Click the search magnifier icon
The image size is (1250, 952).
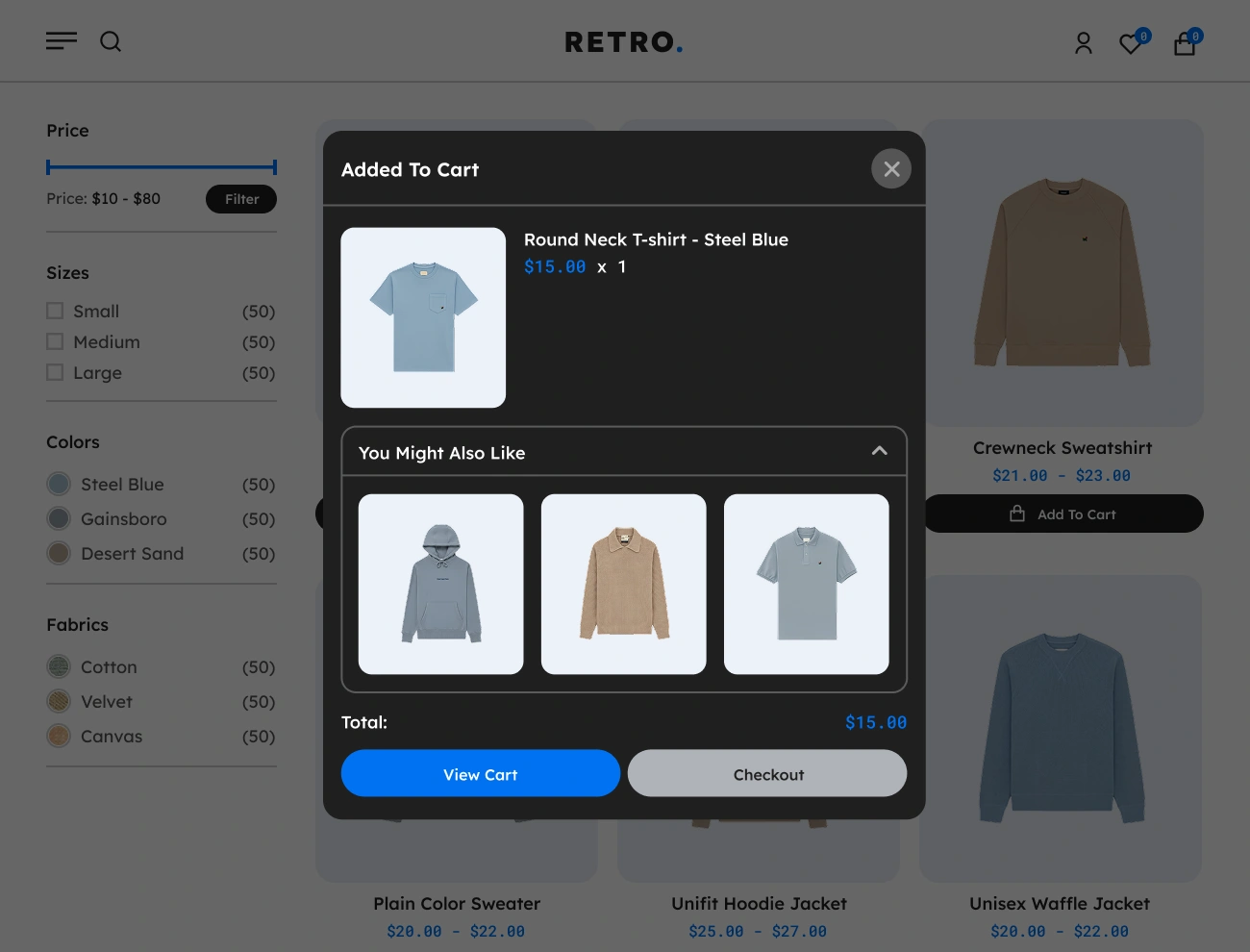pyautogui.click(x=111, y=41)
